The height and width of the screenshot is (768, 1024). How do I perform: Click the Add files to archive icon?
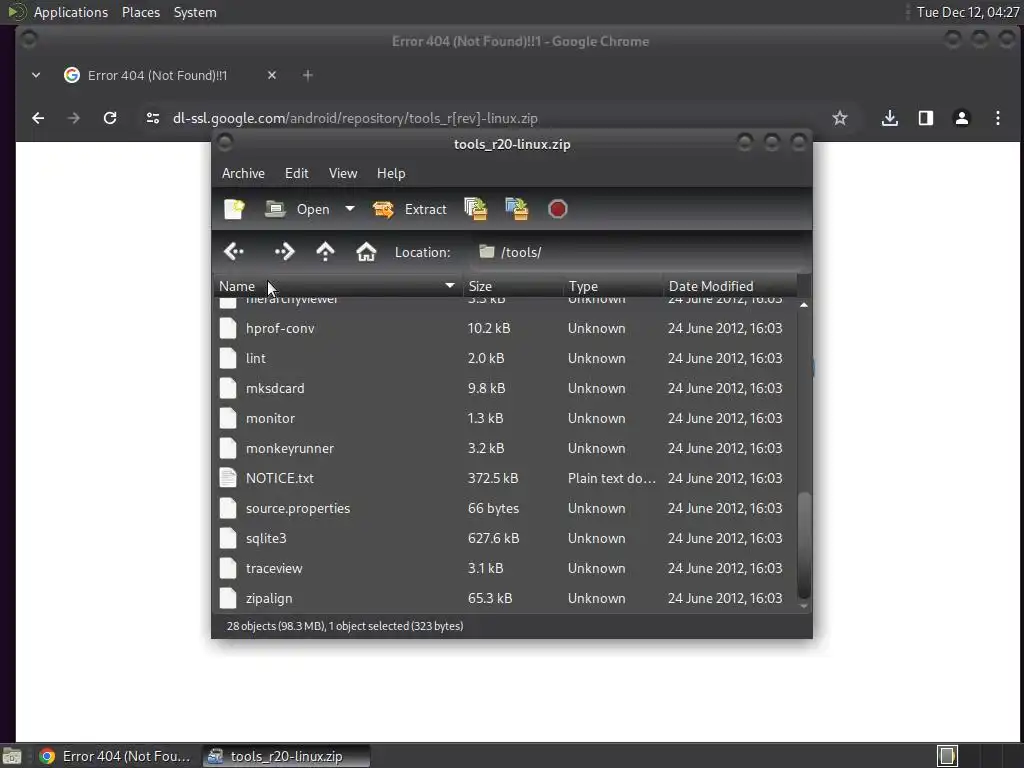click(475, 209)
